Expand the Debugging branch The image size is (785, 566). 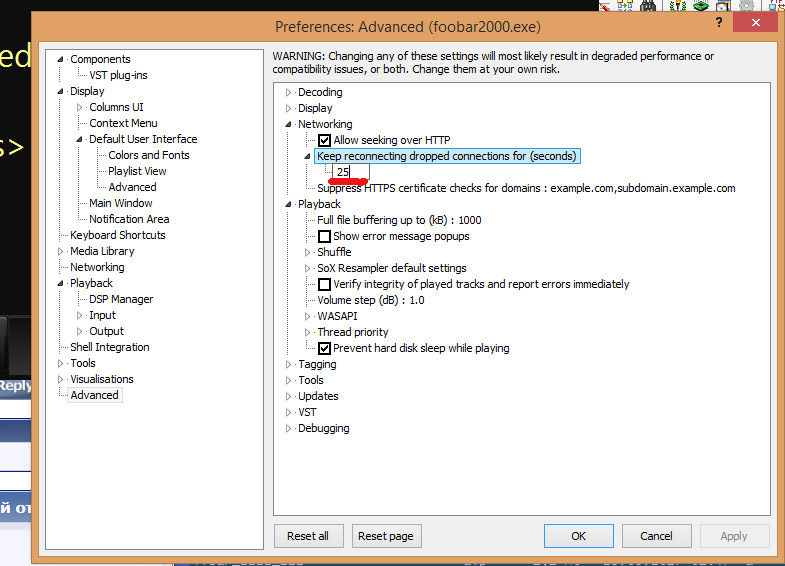[288, 428]
